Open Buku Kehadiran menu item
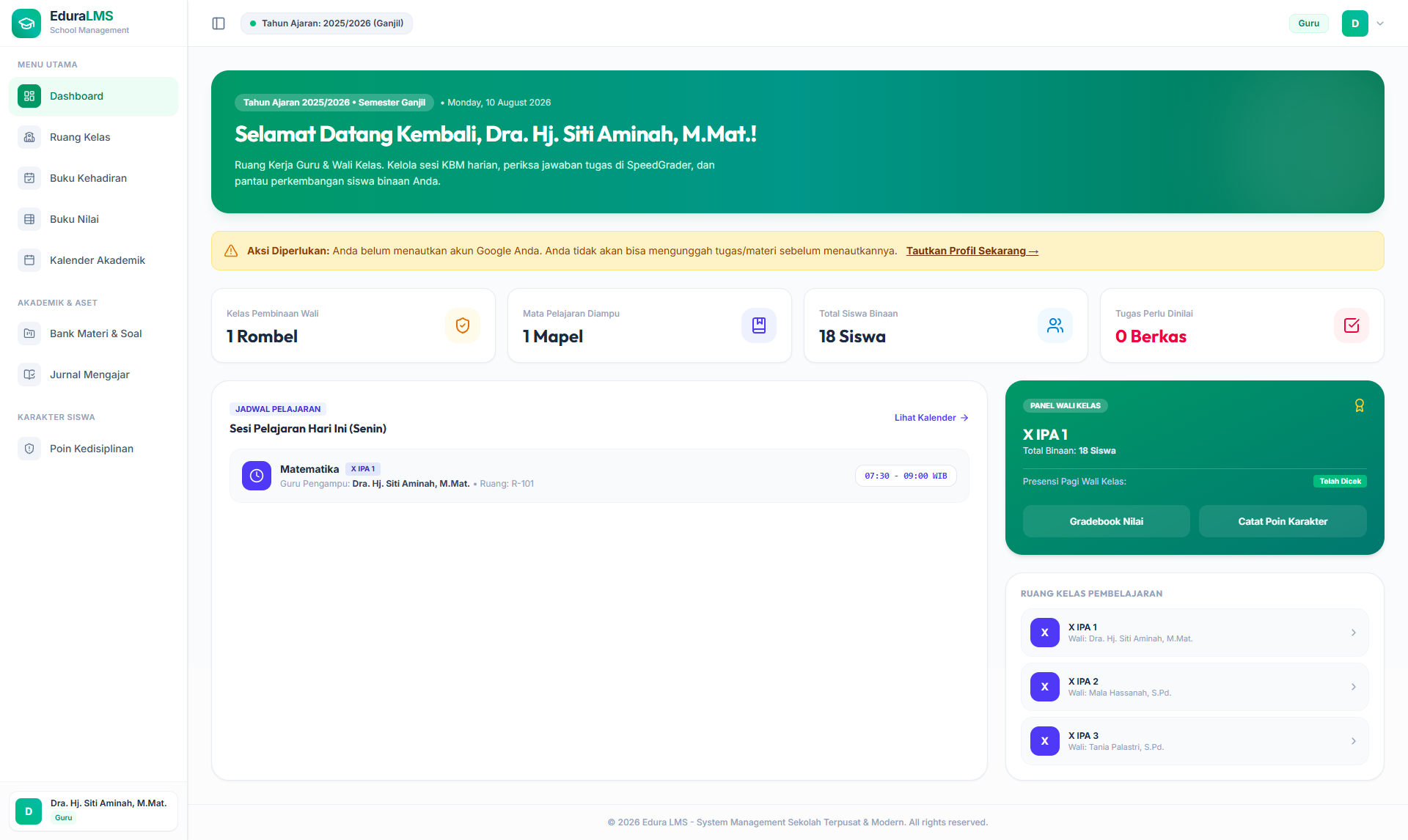 [x=93, y=178]
